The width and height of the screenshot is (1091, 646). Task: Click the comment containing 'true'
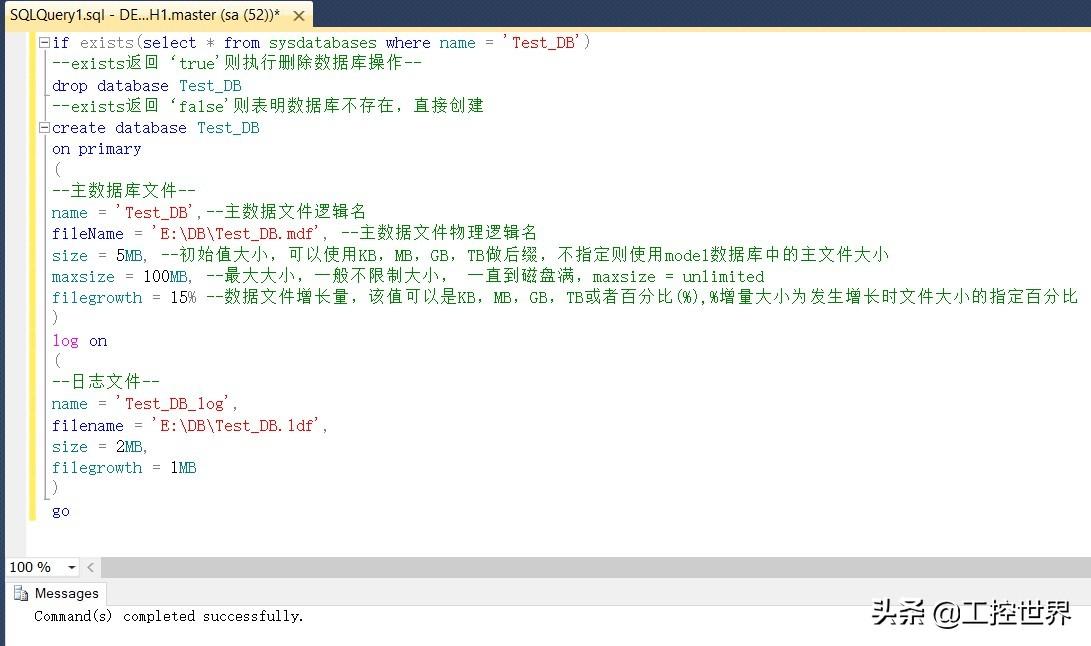pos(237,63)
